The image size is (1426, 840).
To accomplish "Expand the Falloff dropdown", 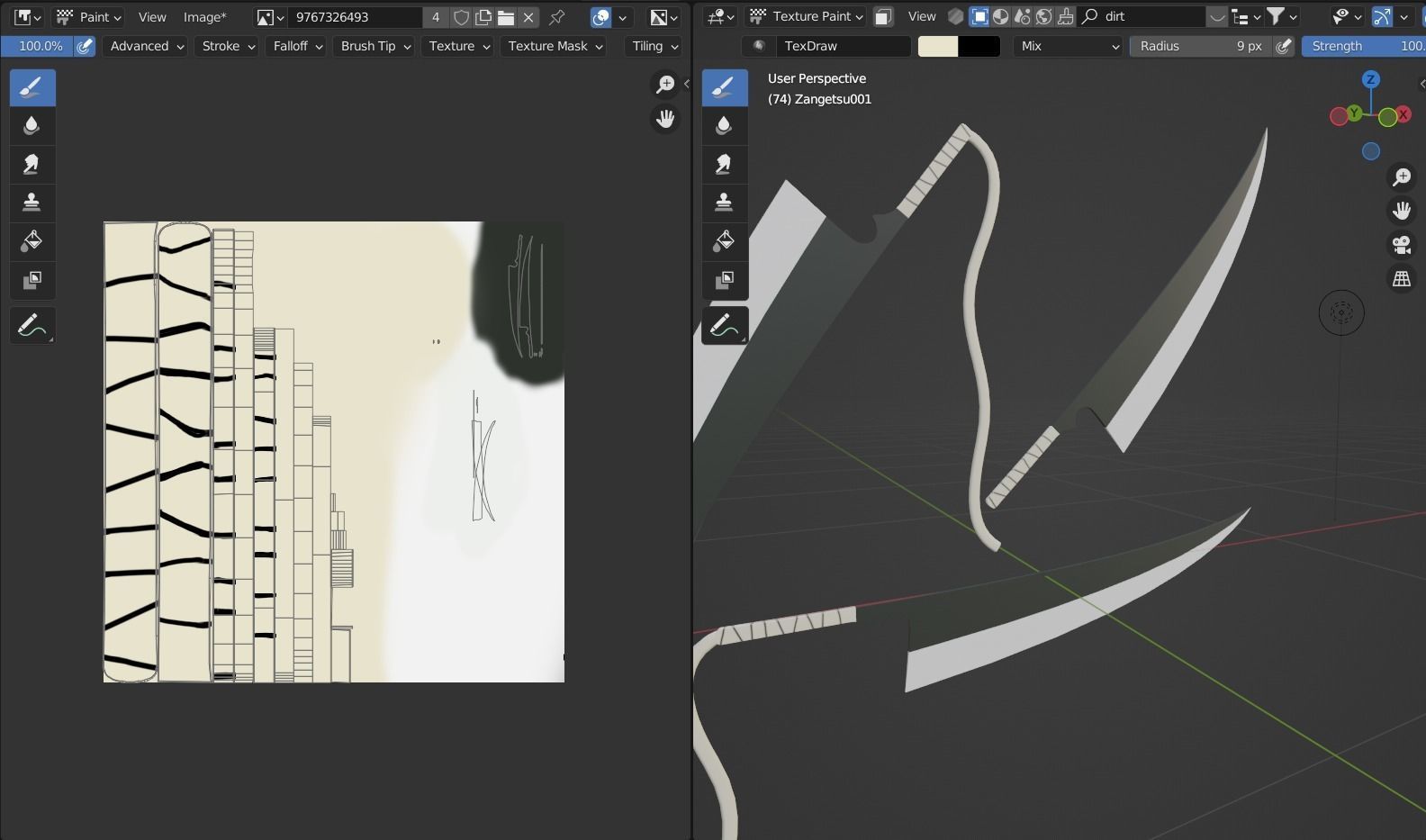I will point(298,46).
